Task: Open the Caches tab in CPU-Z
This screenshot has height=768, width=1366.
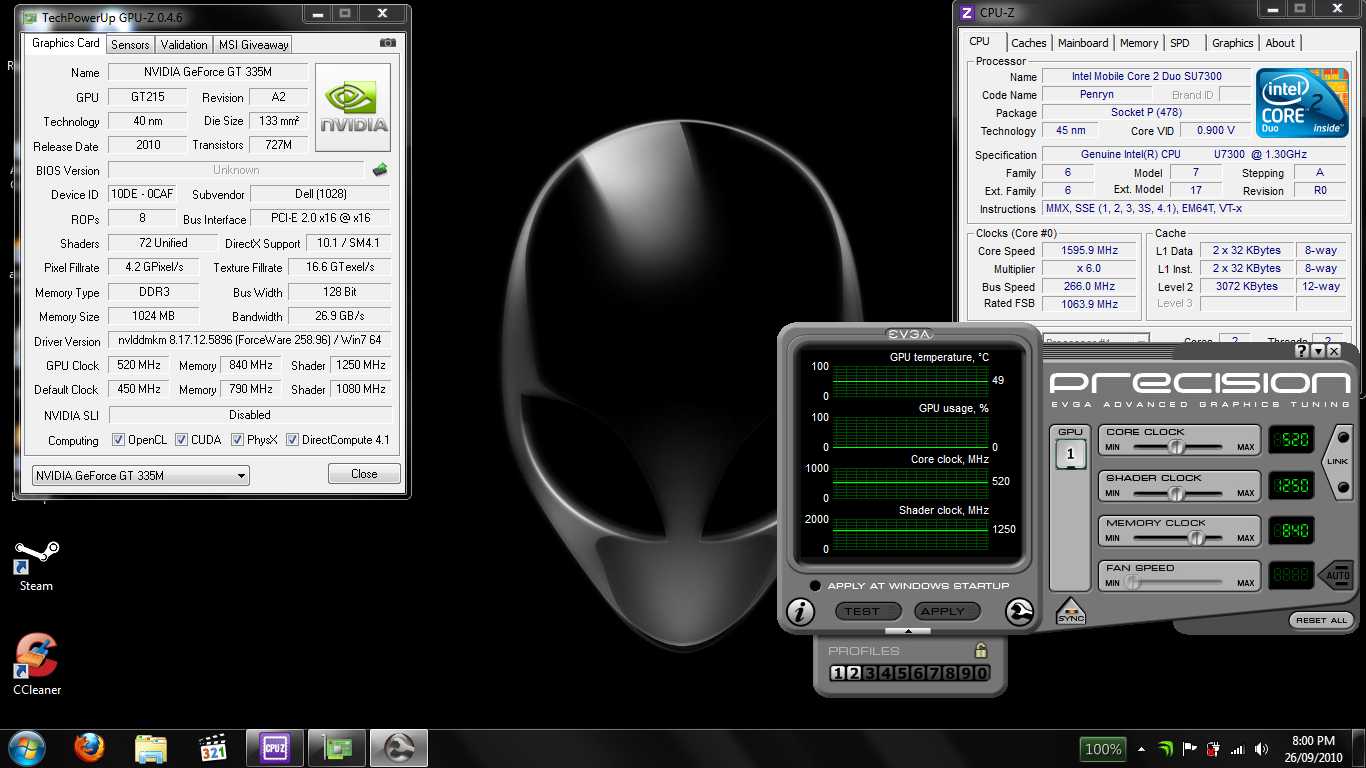Action: coord(1028,43)
